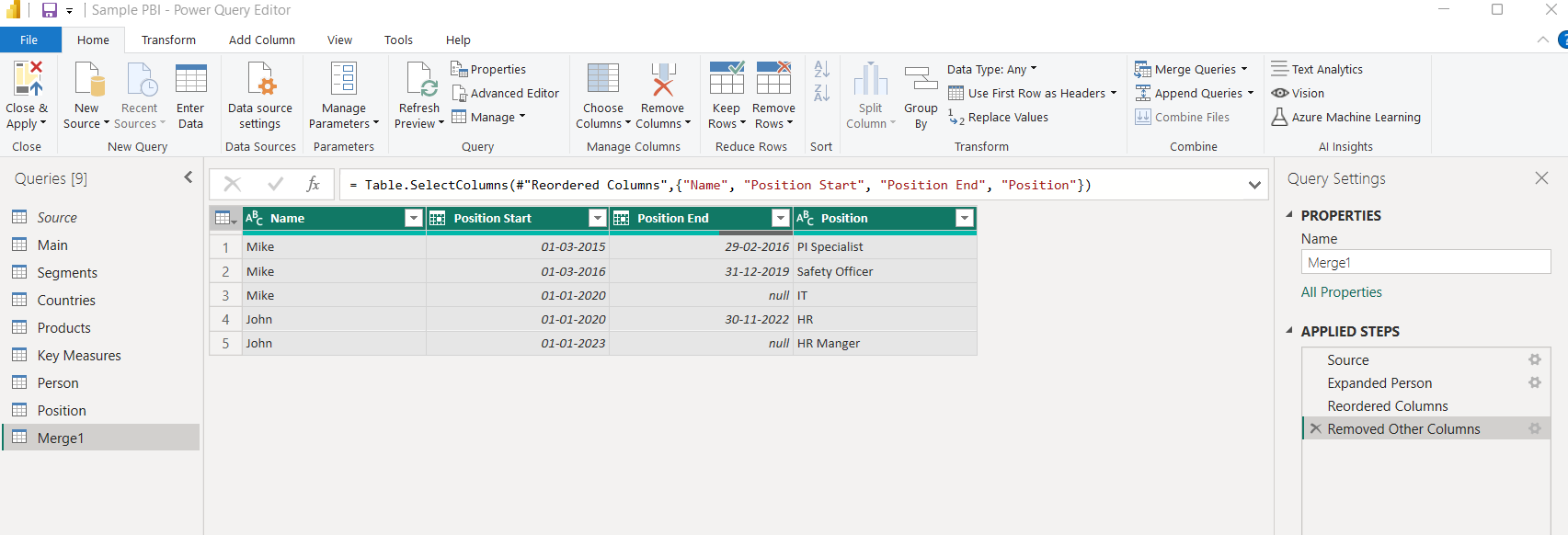Image resolution: width=1568 pixels, height=535 pixels.
Task: Close the Query Settings pane
Action: coord(1541,177)
